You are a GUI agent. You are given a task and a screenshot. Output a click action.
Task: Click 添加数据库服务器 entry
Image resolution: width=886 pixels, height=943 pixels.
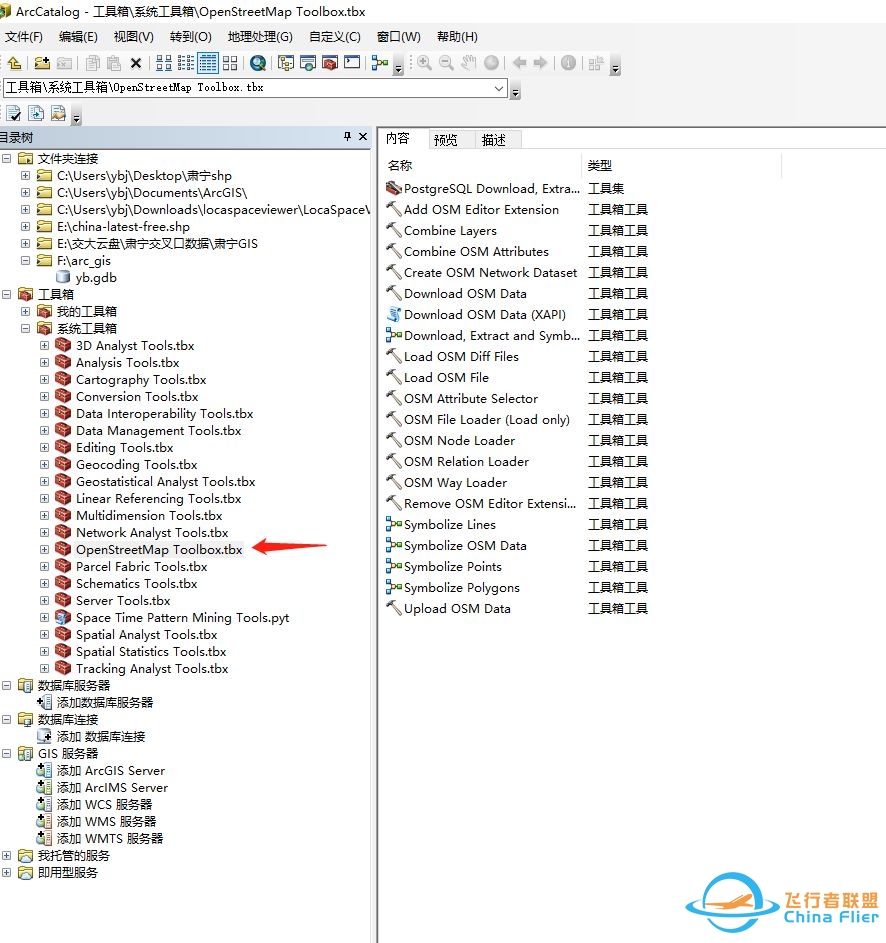coord(105,702)
